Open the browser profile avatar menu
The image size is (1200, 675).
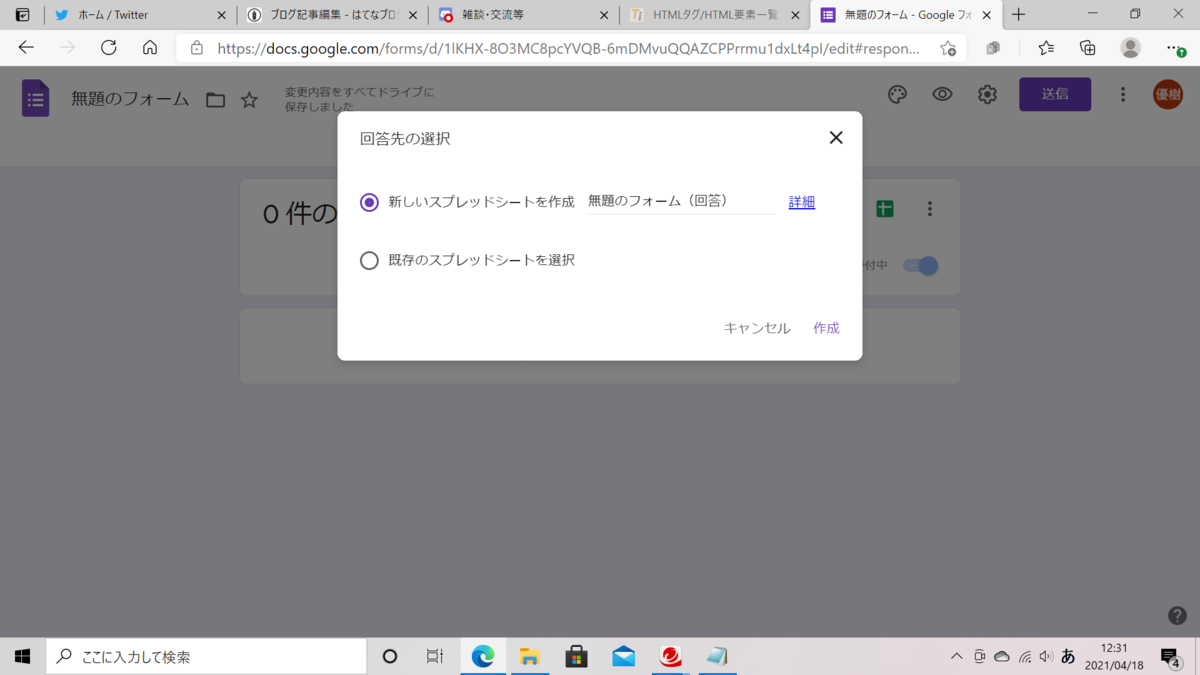pos(1130,47)
